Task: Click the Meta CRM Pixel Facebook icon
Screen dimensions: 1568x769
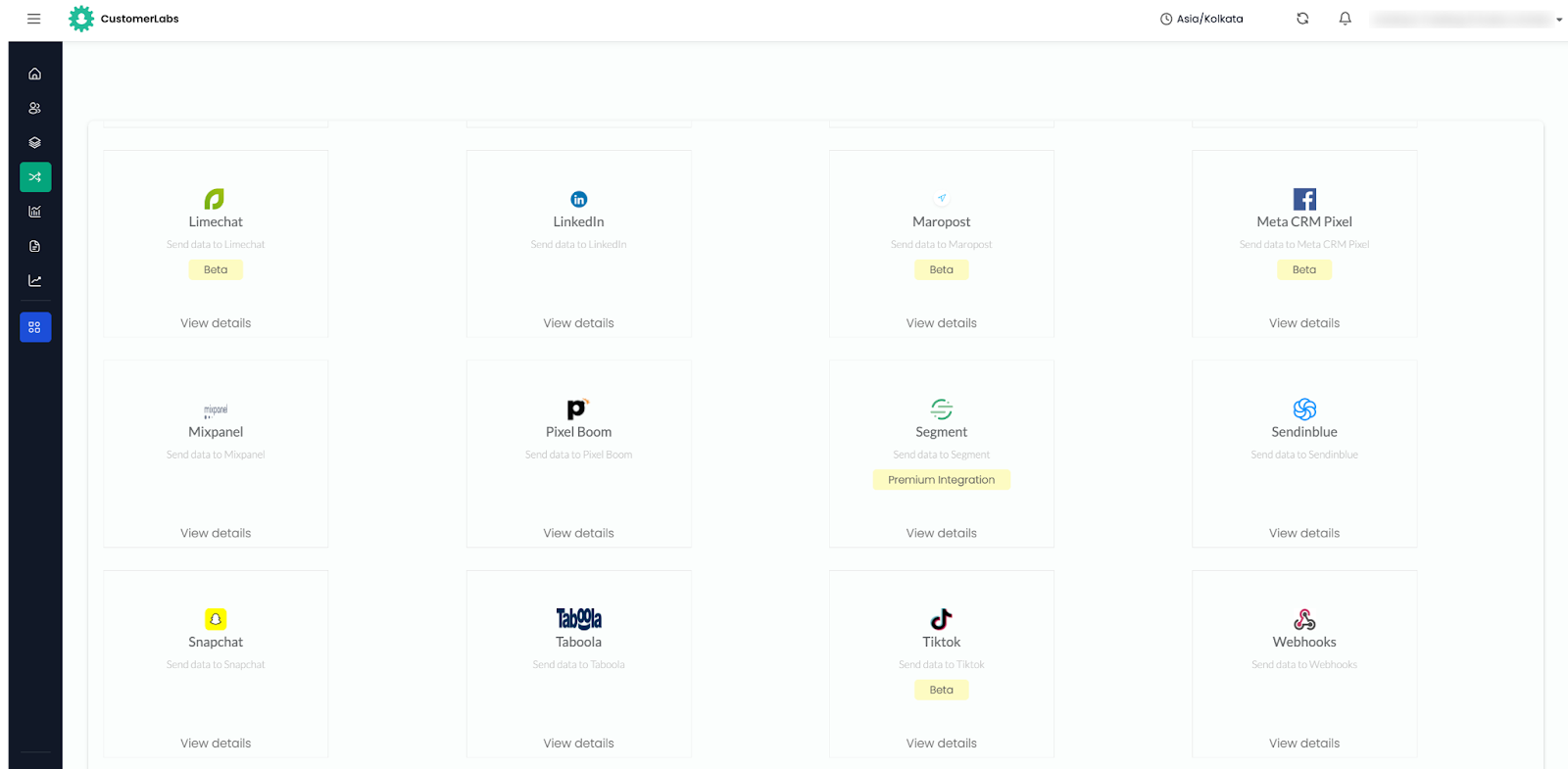Action: point(1304,199)
